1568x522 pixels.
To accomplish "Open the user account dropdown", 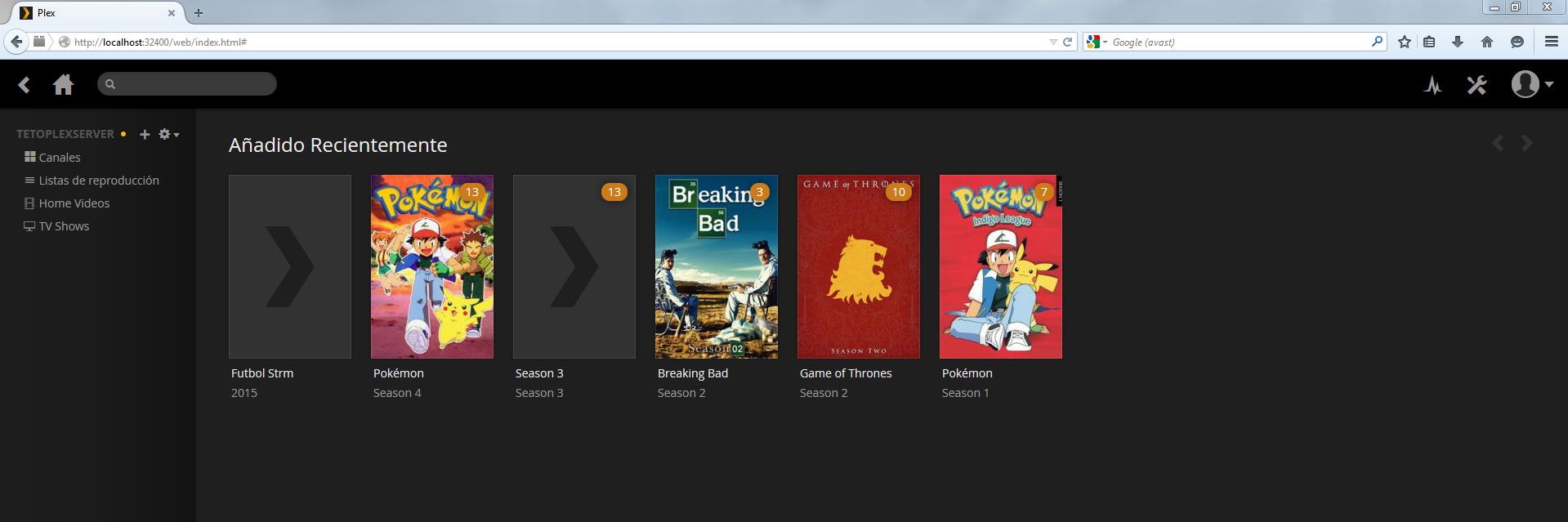I will tap(1532, 84).
